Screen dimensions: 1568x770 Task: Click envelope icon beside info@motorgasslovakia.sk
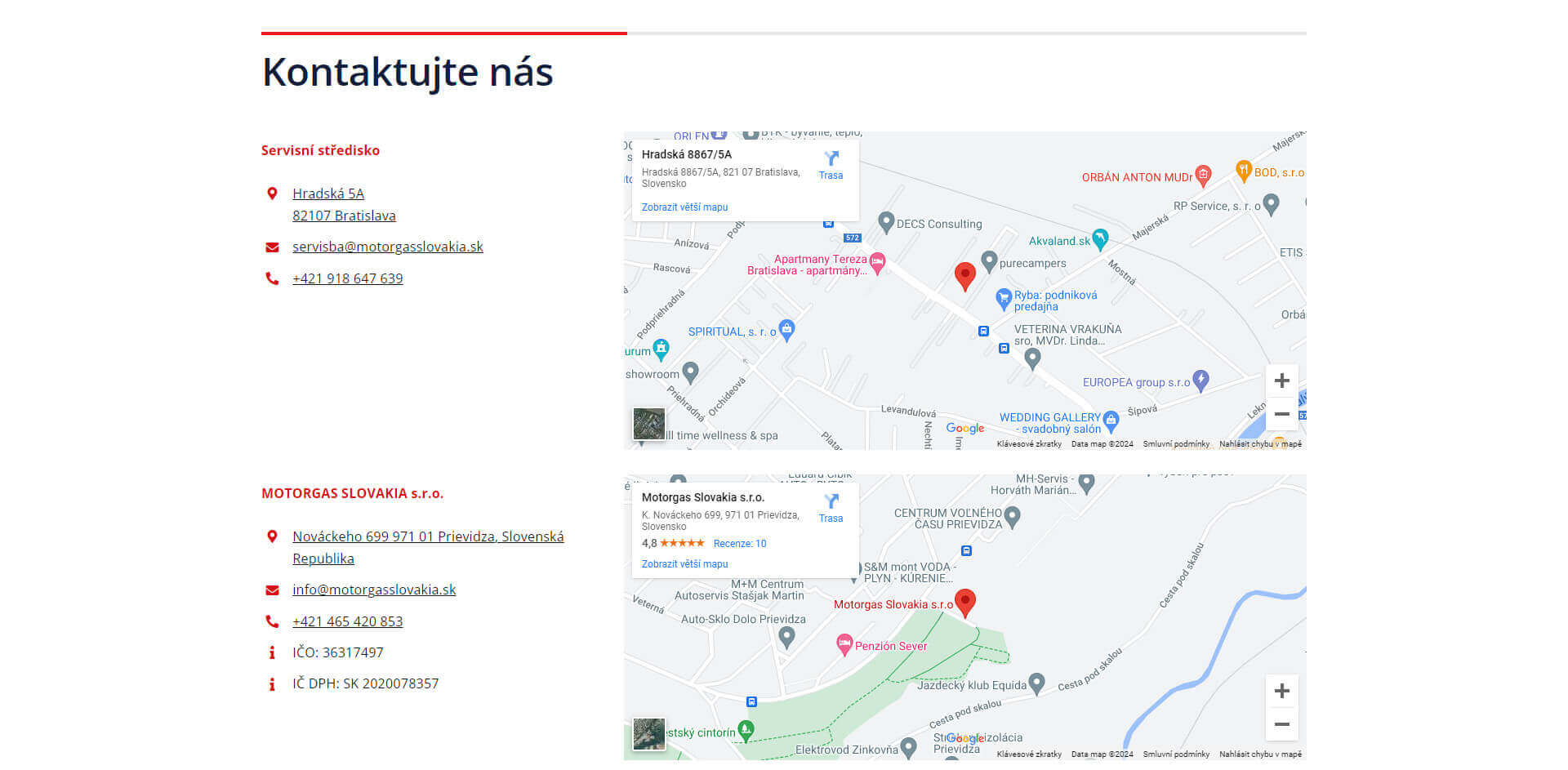point(272,590)
